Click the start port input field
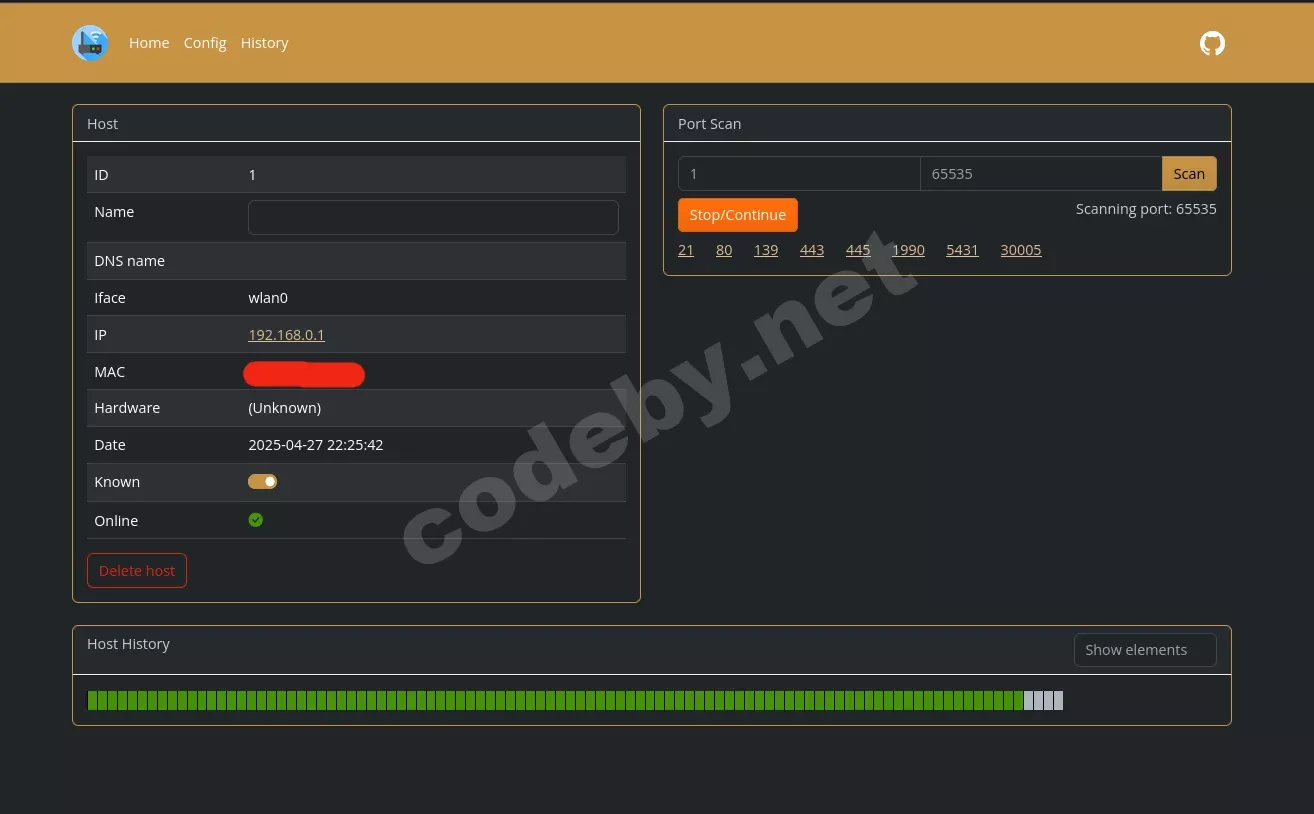Image resolution: width=1314 pixels, height=814 pixels. (798, 173)
